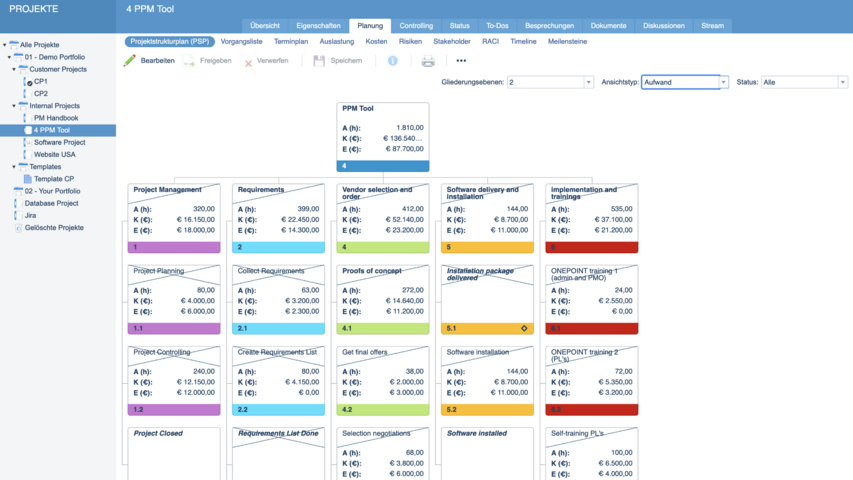This screenshot has width=853, height=480.
Task: Collapse the Customer Projects tree folder
Action: tap(14, 70)
